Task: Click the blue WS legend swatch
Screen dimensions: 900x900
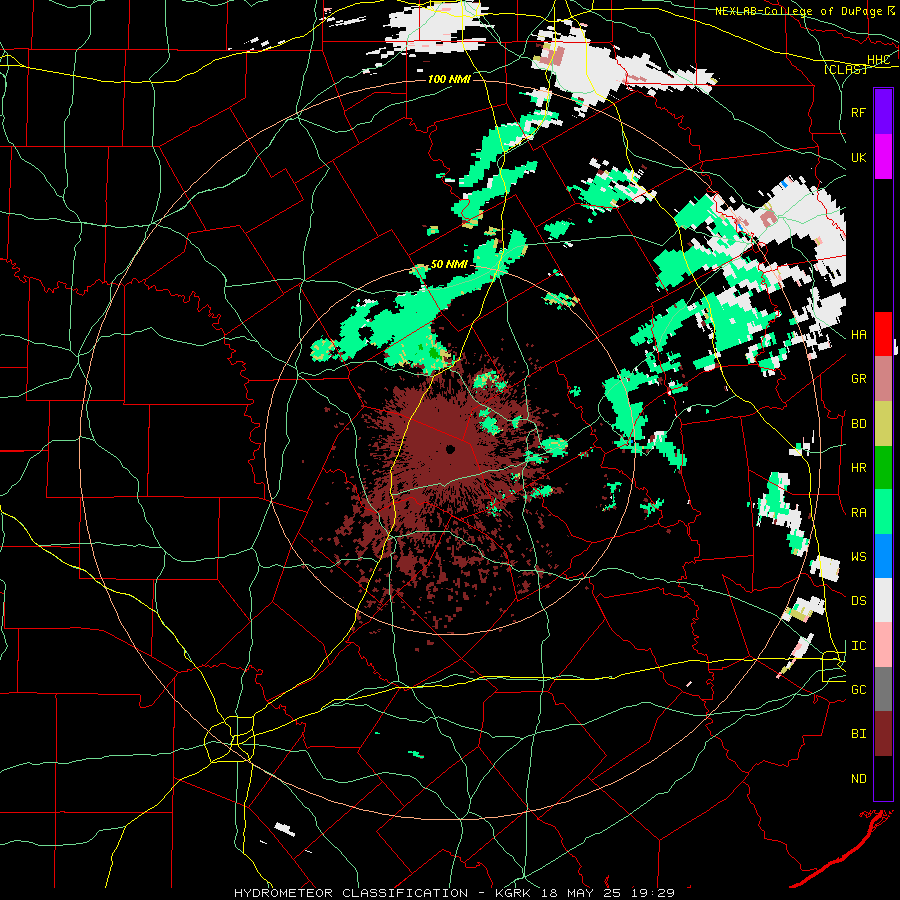Action: (x=883, y=556)
